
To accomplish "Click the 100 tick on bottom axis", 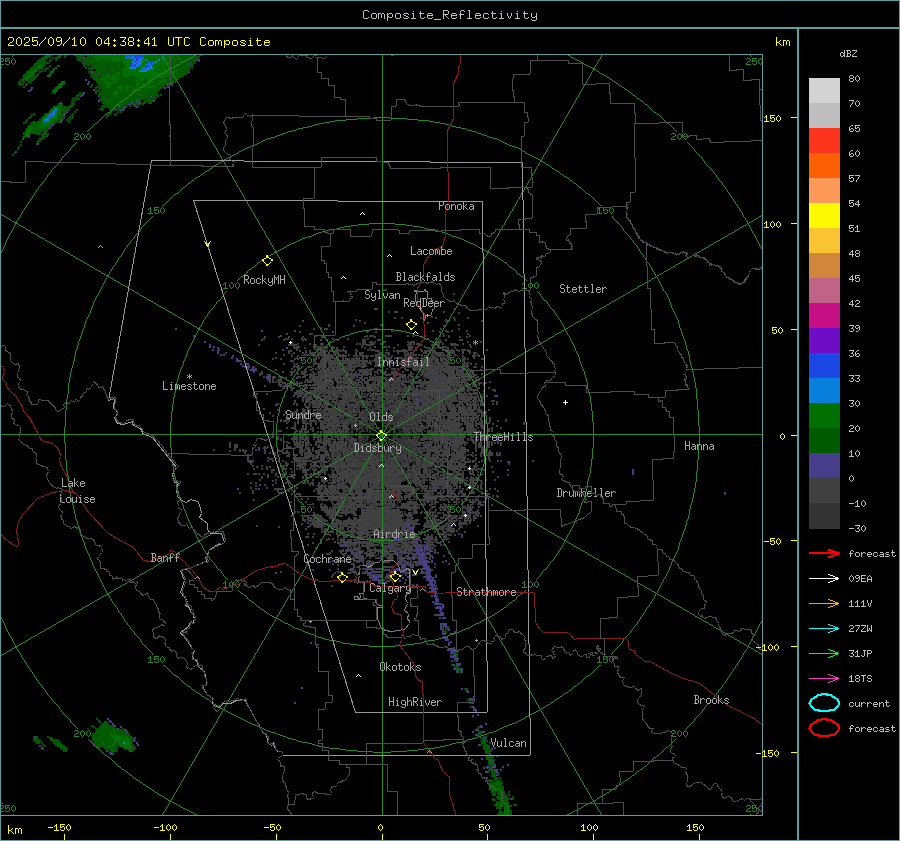I will click(589, 827).
